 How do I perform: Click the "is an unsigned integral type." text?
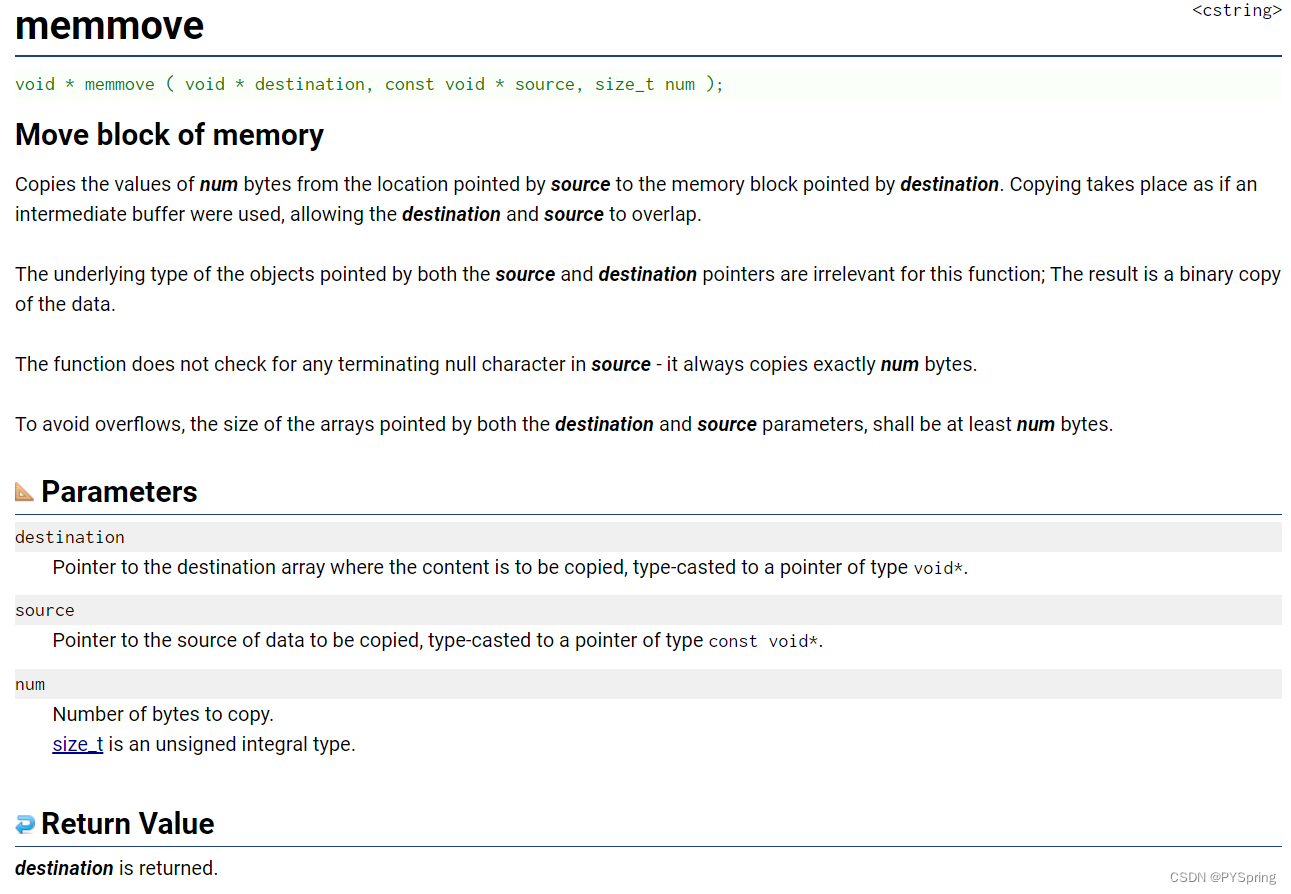coord(232,744)
